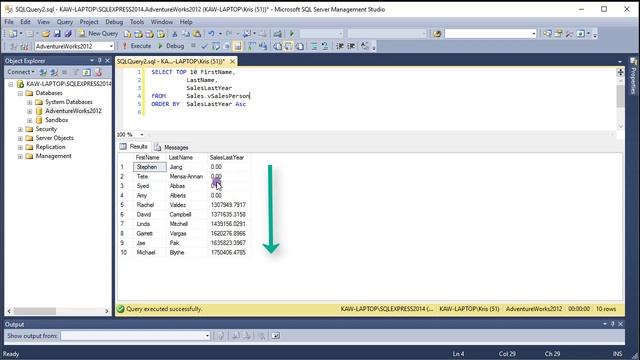Collapse the Databases folder
Viewport: 640px width, 360px height.
point(20,93)
